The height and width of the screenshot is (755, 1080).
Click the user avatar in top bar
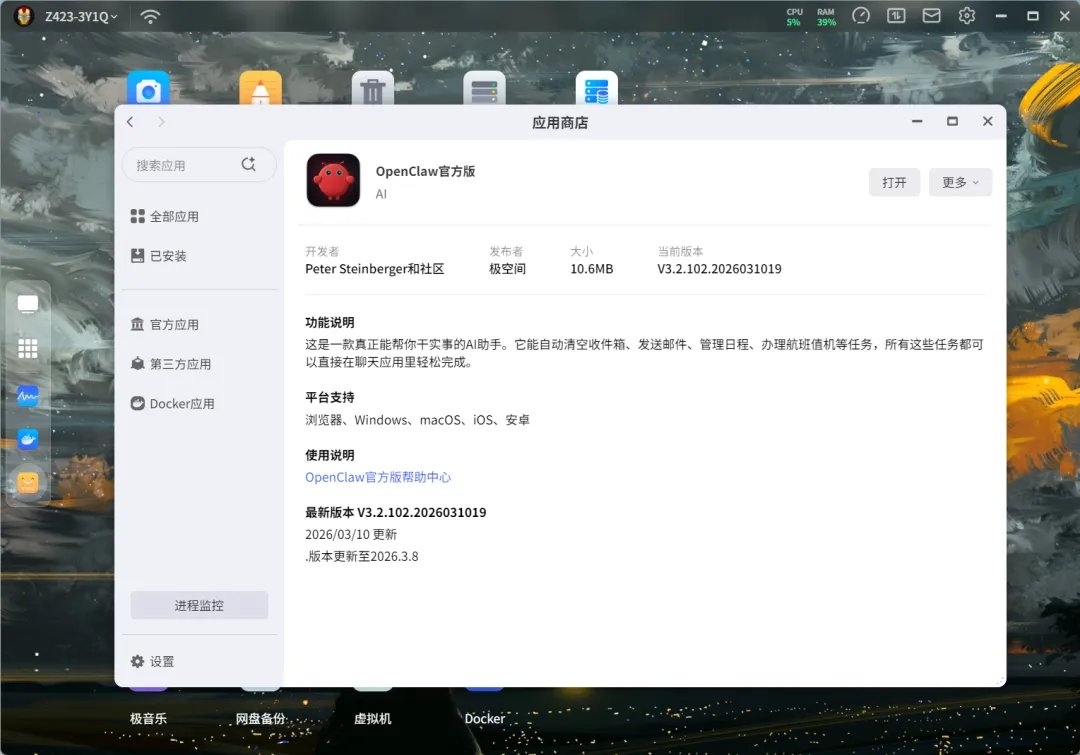24,16
